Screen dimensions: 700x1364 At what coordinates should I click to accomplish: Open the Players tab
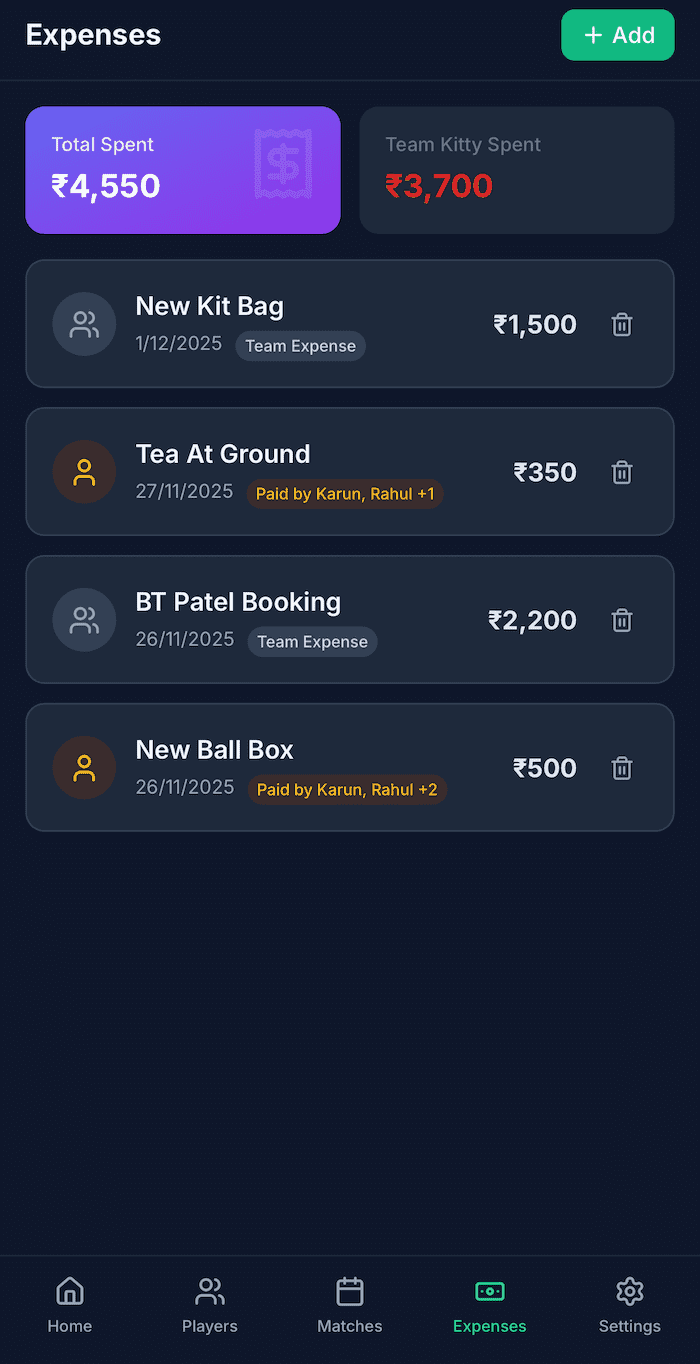[x=210, y=1305]
